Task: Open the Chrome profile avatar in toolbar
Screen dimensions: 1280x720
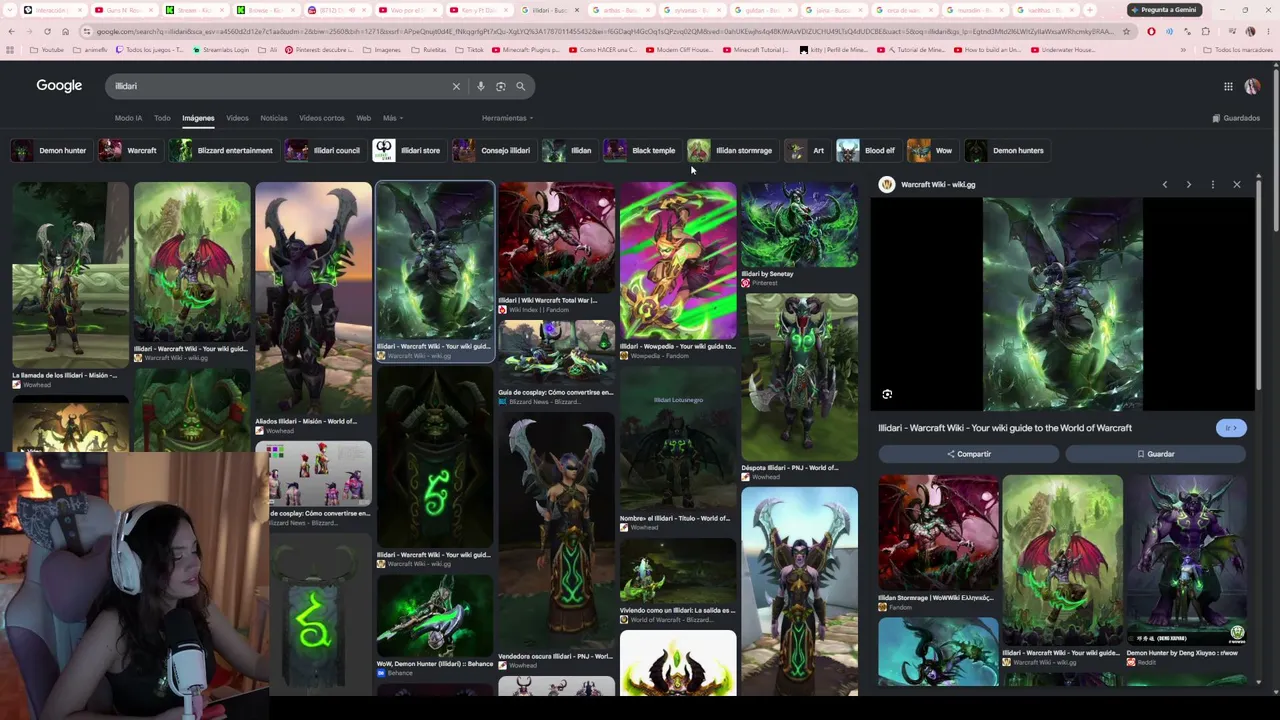Action: coord(1250,31)
